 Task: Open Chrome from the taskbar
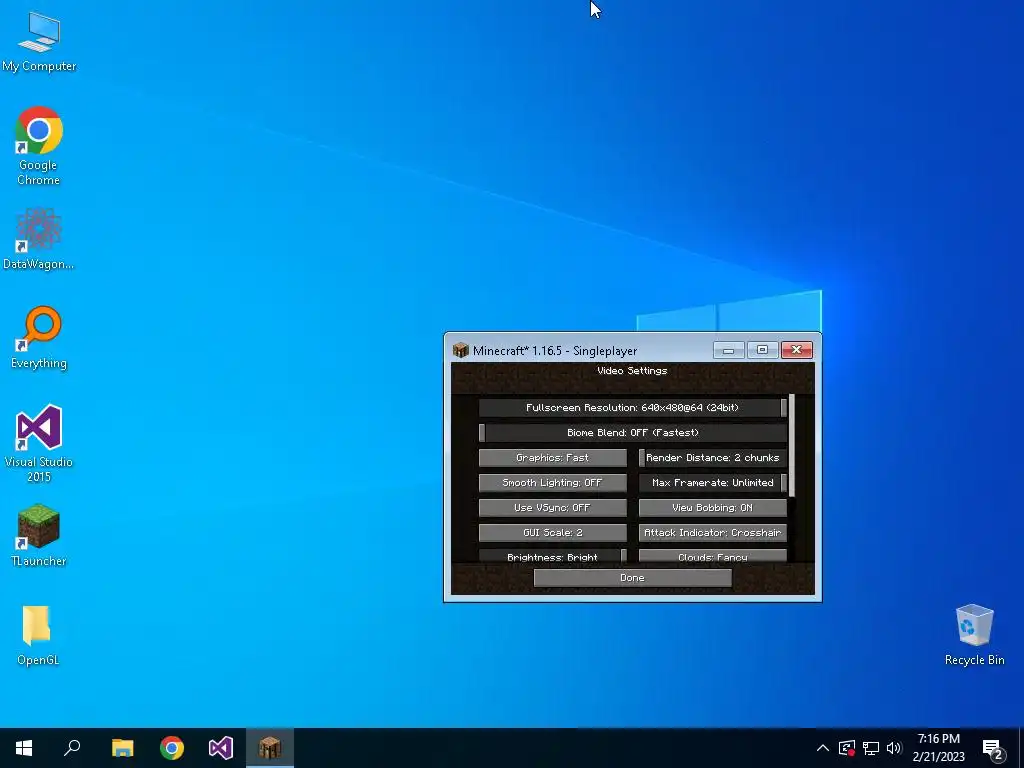click(172, 748)
